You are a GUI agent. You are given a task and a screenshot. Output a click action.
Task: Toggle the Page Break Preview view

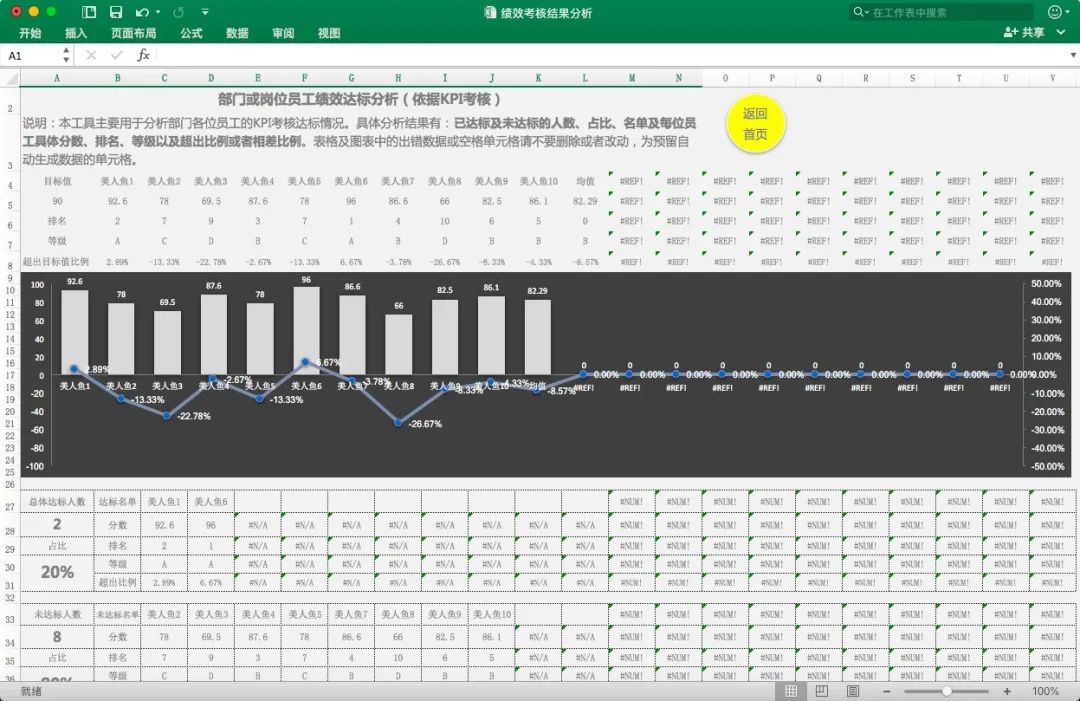point(853,691)
